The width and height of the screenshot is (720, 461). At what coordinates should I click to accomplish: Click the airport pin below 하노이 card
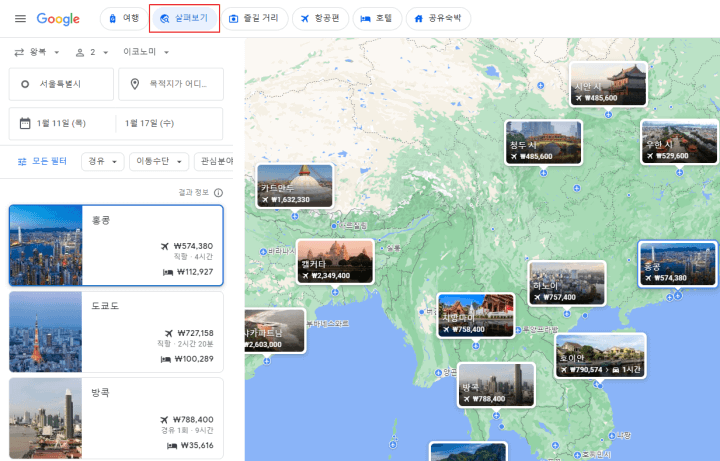pos(567,314)
